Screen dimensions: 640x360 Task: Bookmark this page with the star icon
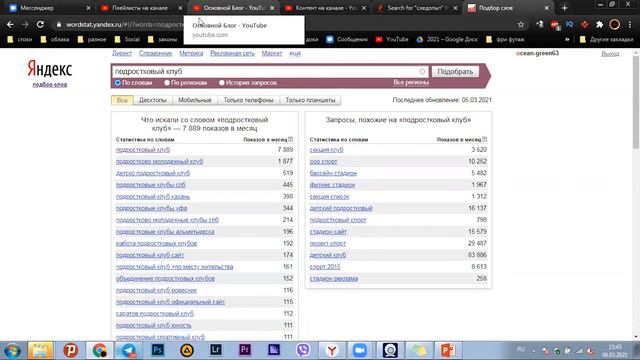521,24
